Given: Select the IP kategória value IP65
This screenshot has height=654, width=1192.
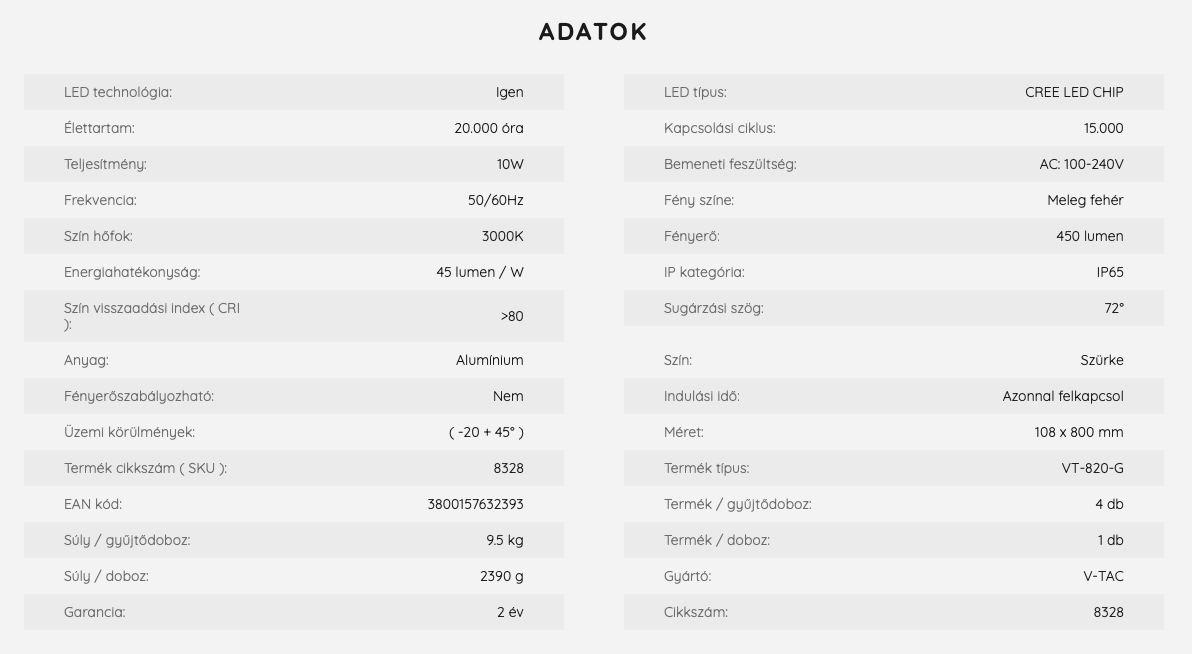Looking at the screenshot, I should coord(1110,272).
